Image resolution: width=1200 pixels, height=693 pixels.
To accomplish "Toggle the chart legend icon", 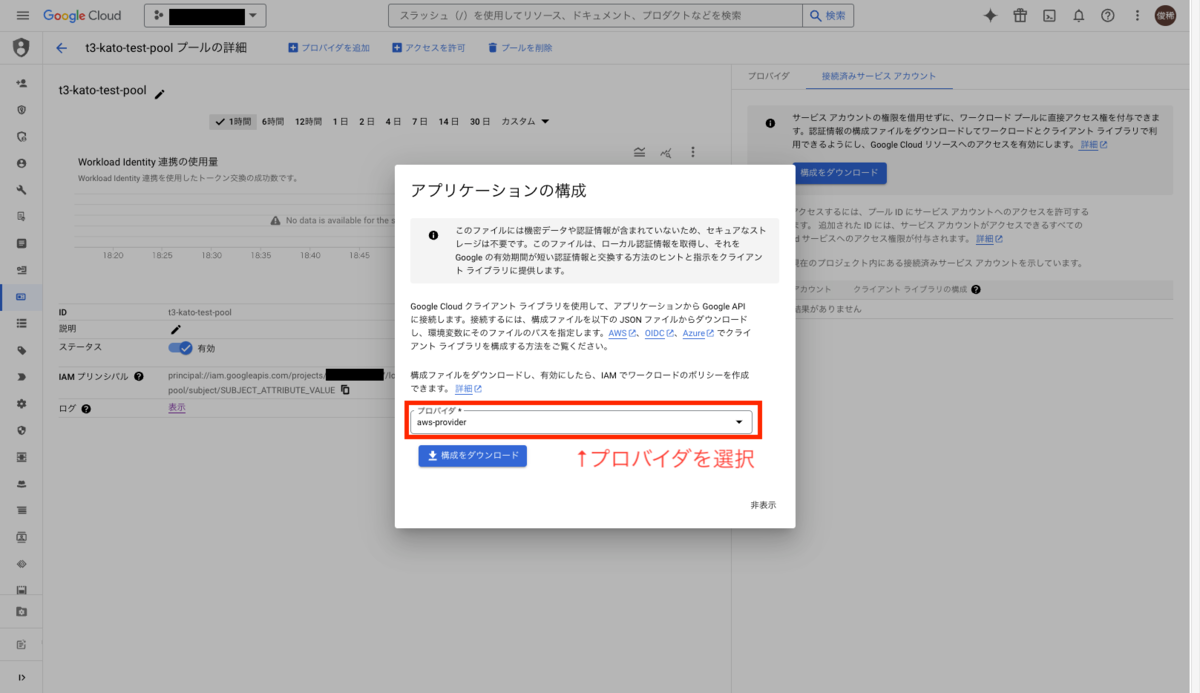I will coord(639,152).
